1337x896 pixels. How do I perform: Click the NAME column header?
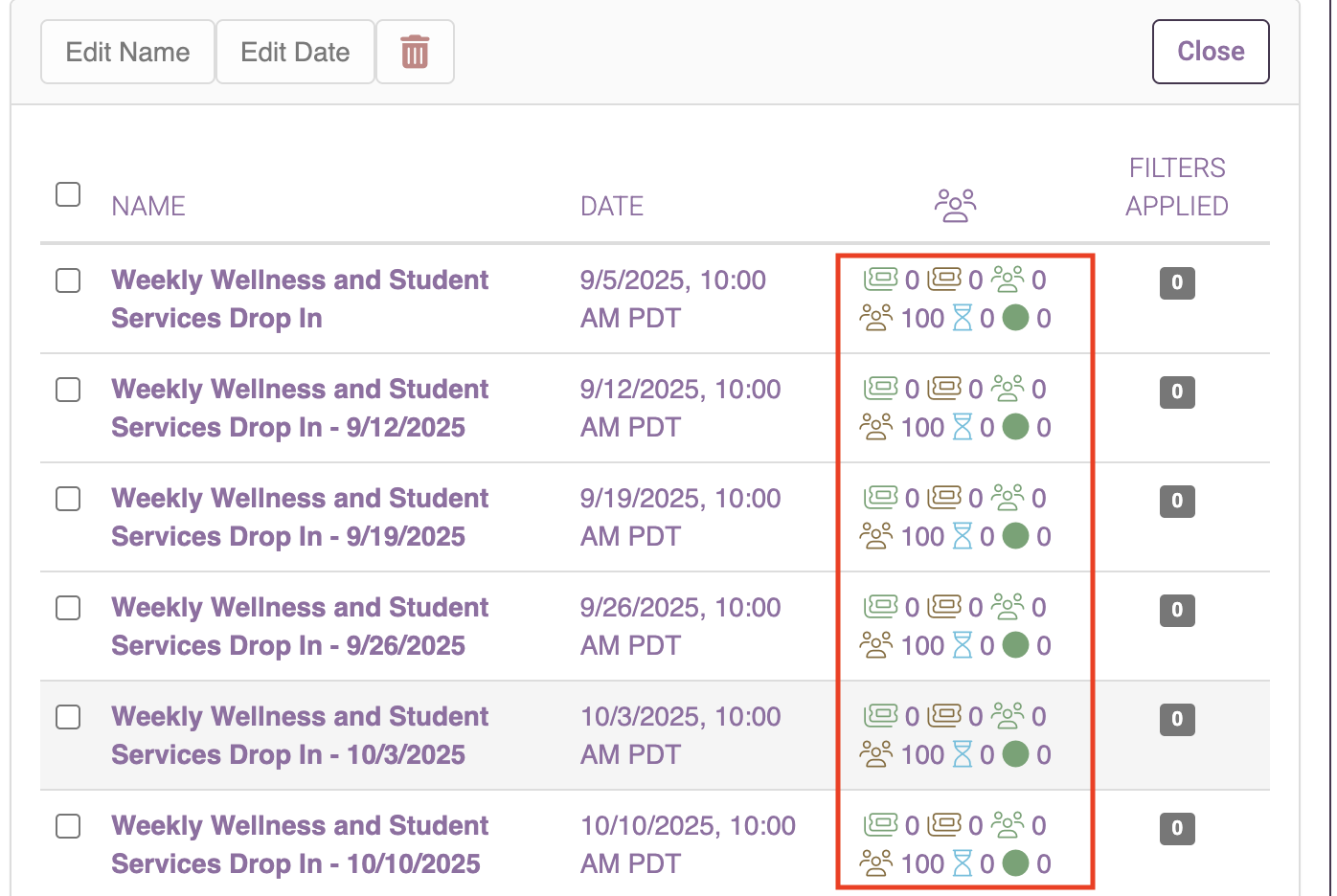[148, 206]
